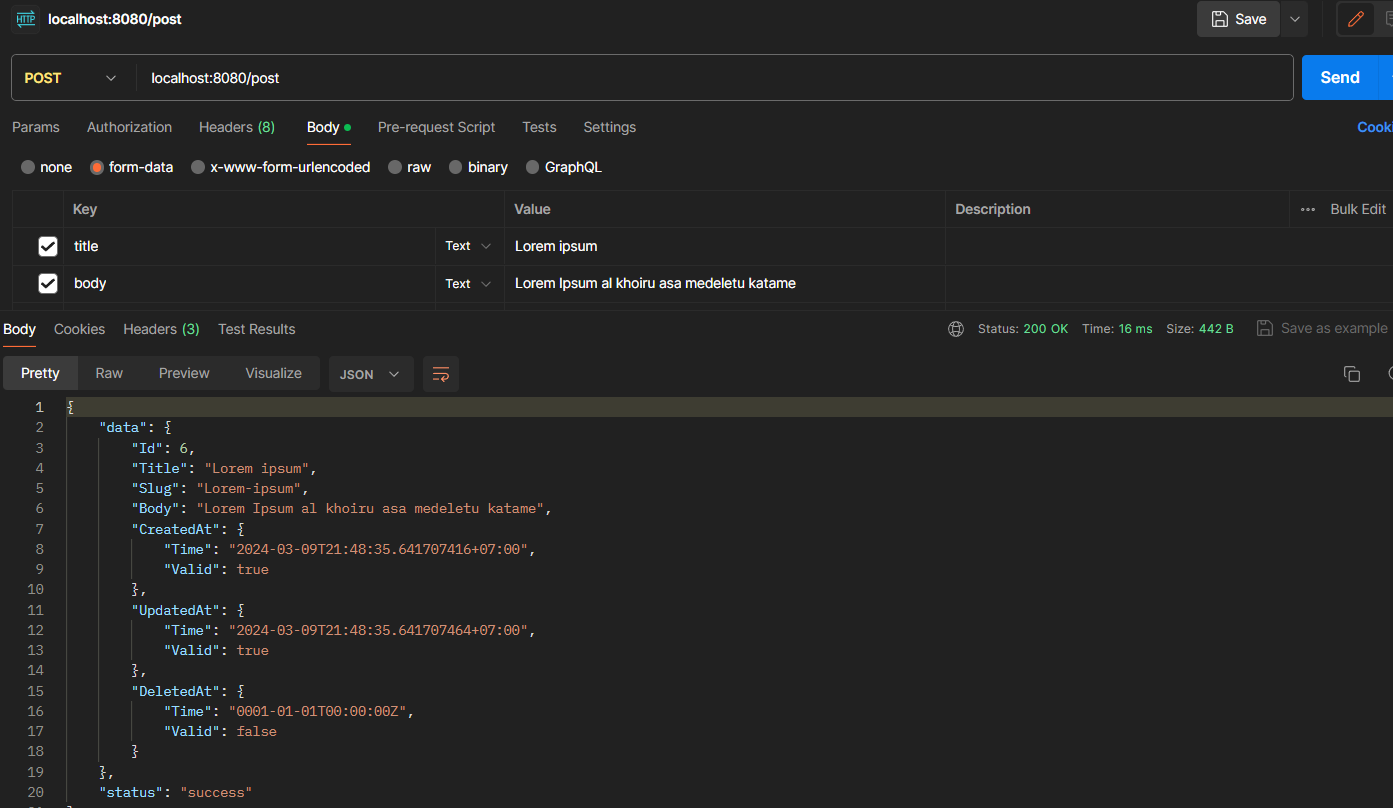Switch to the Headers (8) request tab
Image resolution: width=1393 pixels, height=808 pixels.
click(x=237, y=127)
